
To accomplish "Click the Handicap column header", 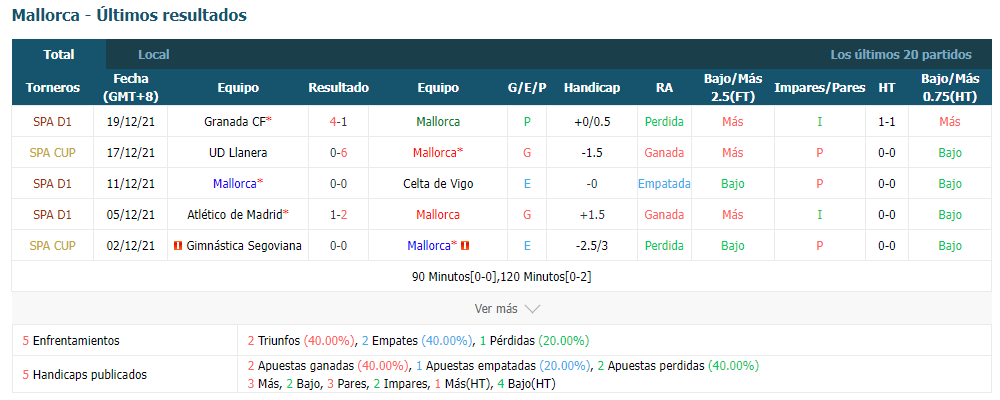I will pyautogui.click(x=591, y=88).
